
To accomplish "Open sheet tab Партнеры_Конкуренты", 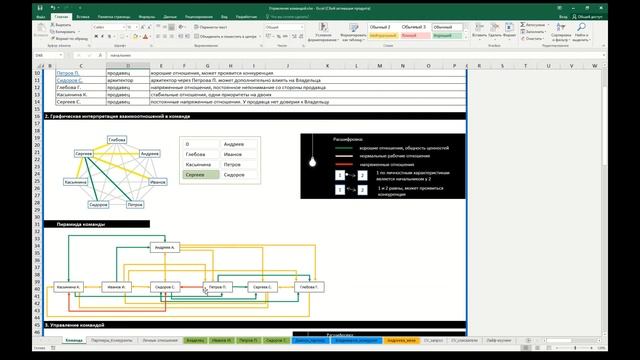I will 111,340.
